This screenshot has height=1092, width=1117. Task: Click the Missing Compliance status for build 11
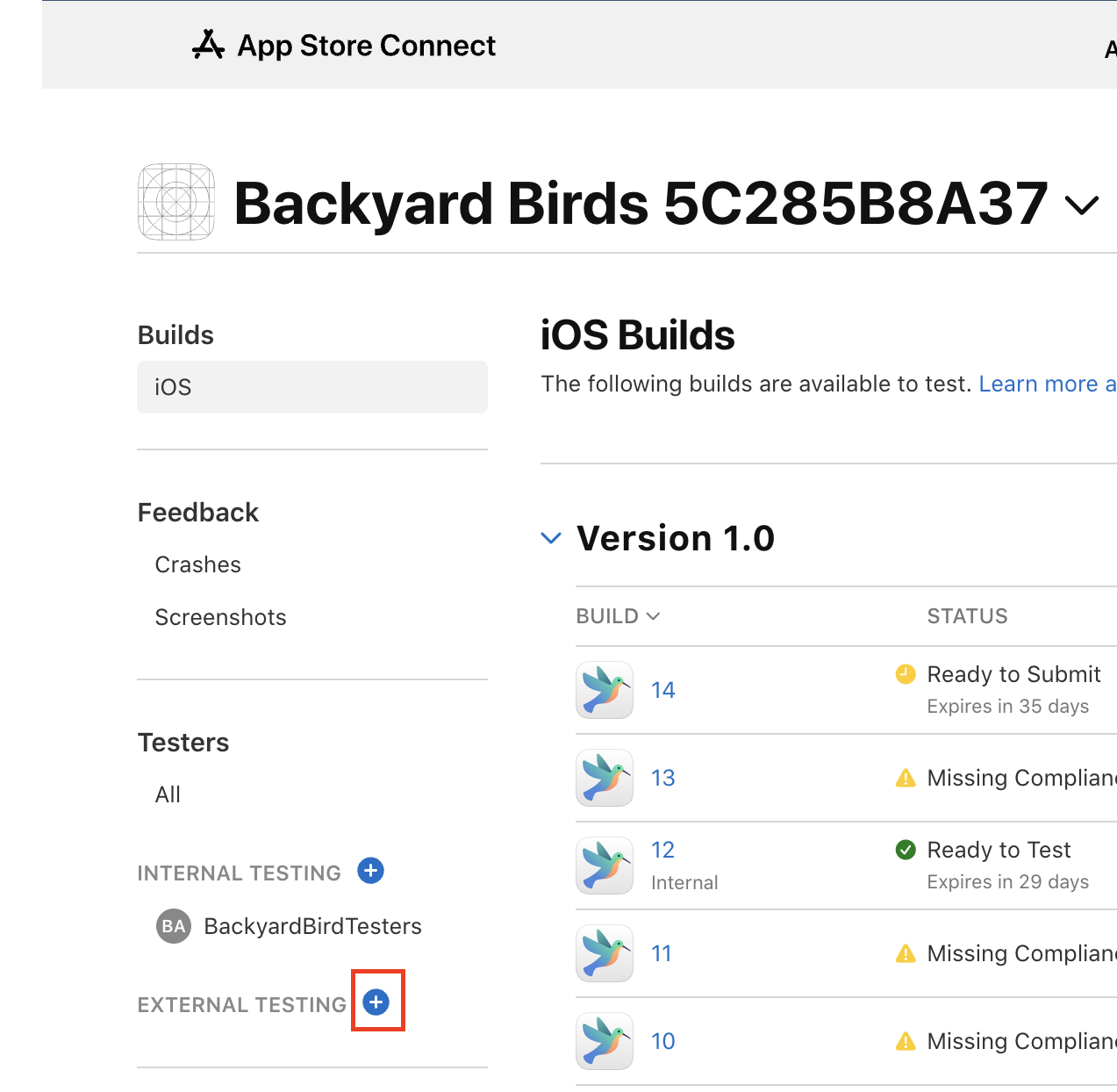coord(1022,953)
